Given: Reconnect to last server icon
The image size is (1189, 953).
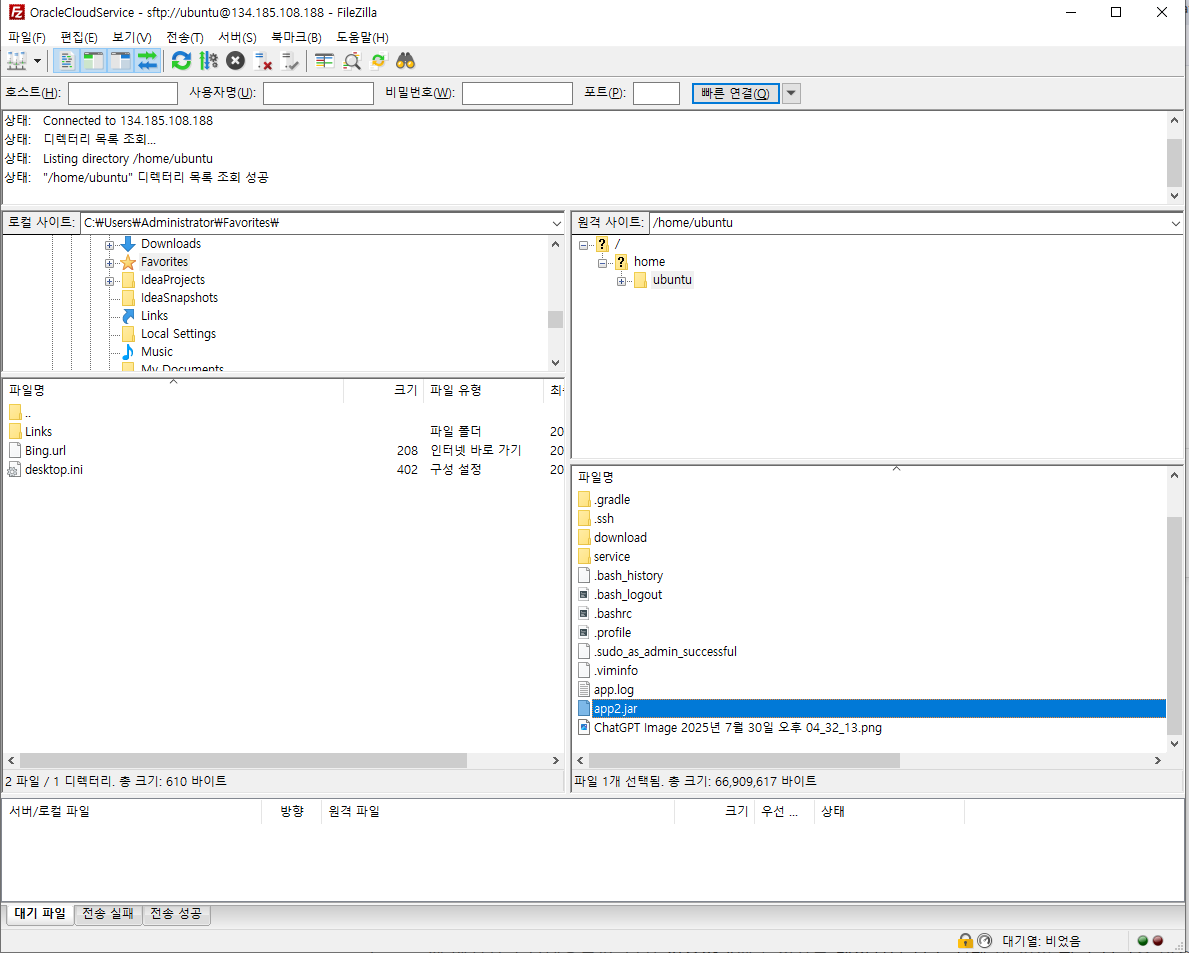Looking at the screenshot, I should point(290,61).
